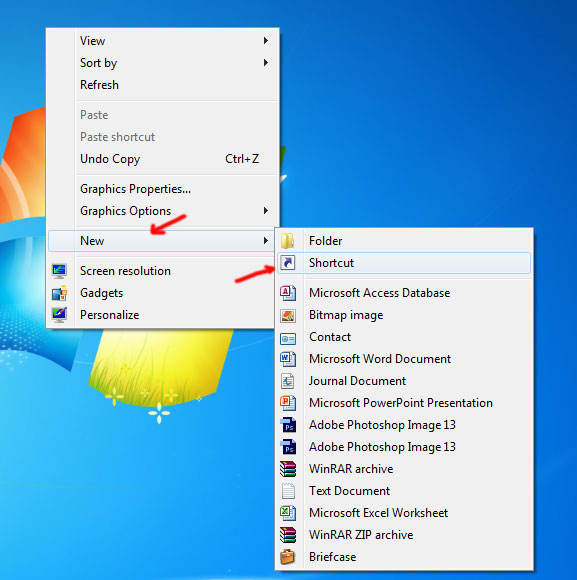
Task: Choose Refresh from the context menu
Action: point(163,85)
